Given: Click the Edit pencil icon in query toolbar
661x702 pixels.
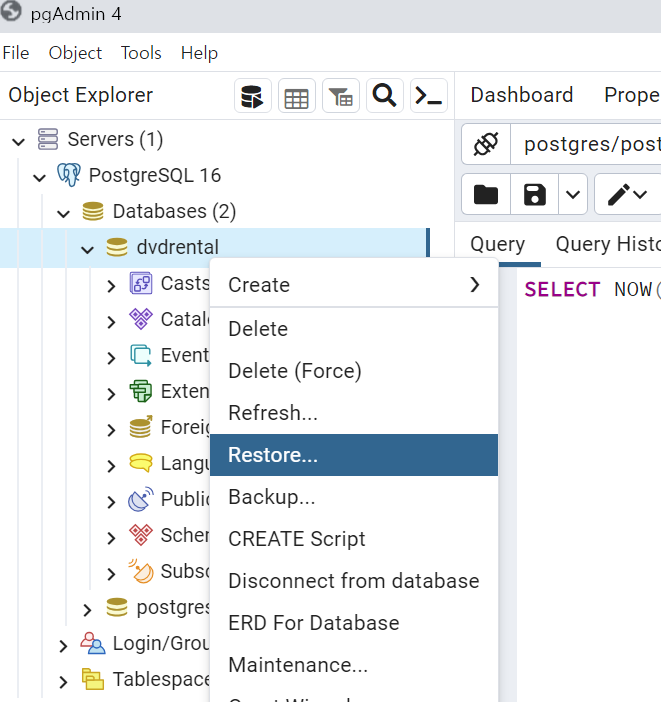Looking at the screenshot, I should (618, 195).
